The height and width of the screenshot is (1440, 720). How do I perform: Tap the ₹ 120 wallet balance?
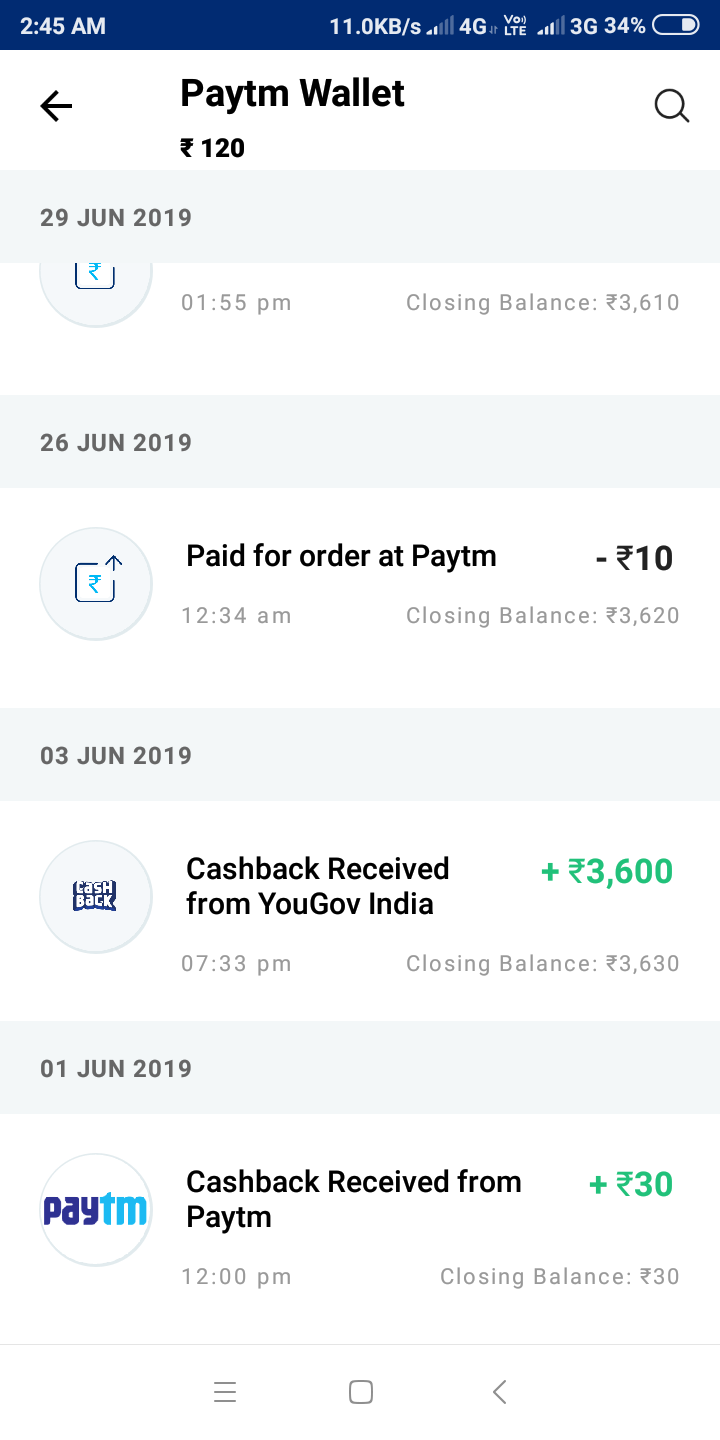coord(212,149)
